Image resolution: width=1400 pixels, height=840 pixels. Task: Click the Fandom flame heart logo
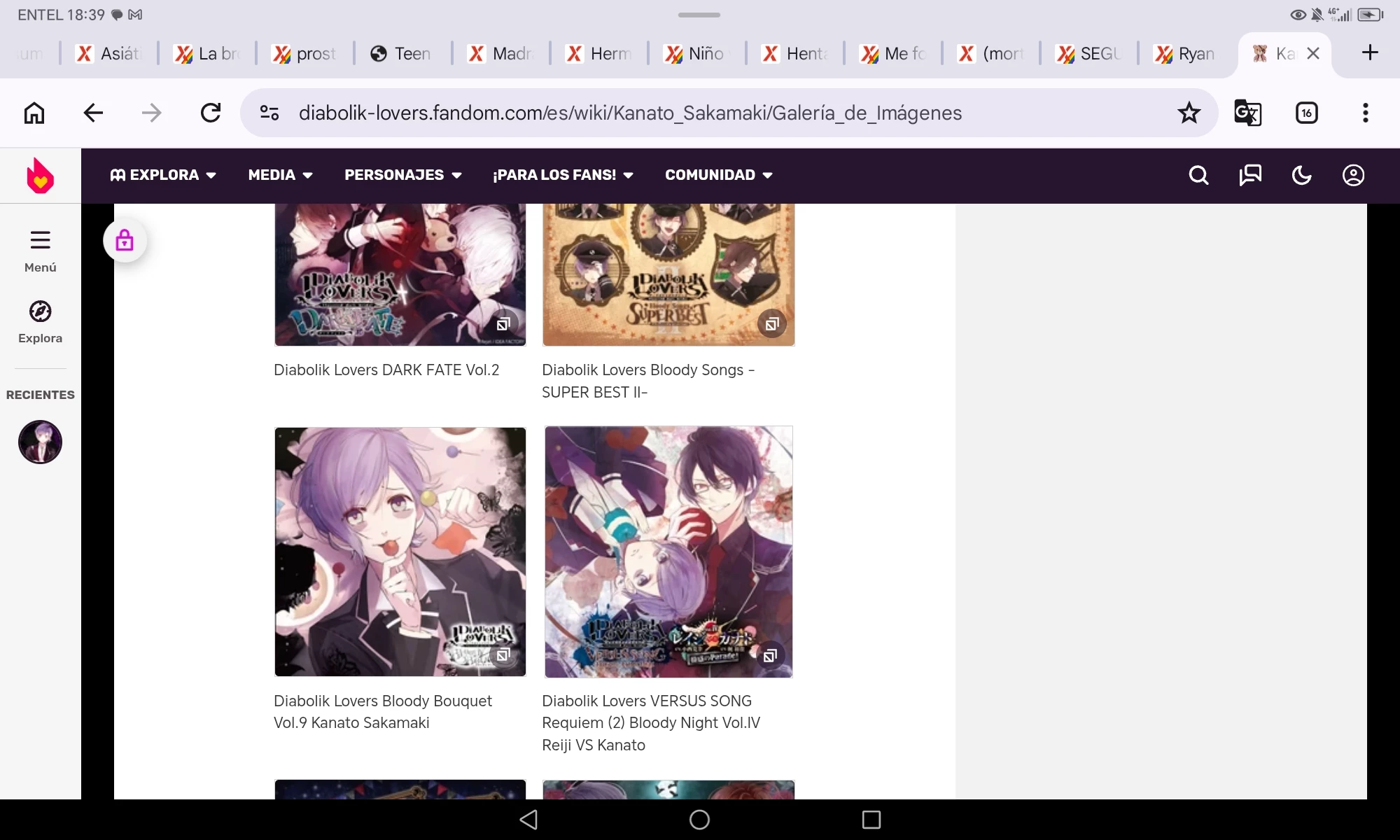(41, 176)
